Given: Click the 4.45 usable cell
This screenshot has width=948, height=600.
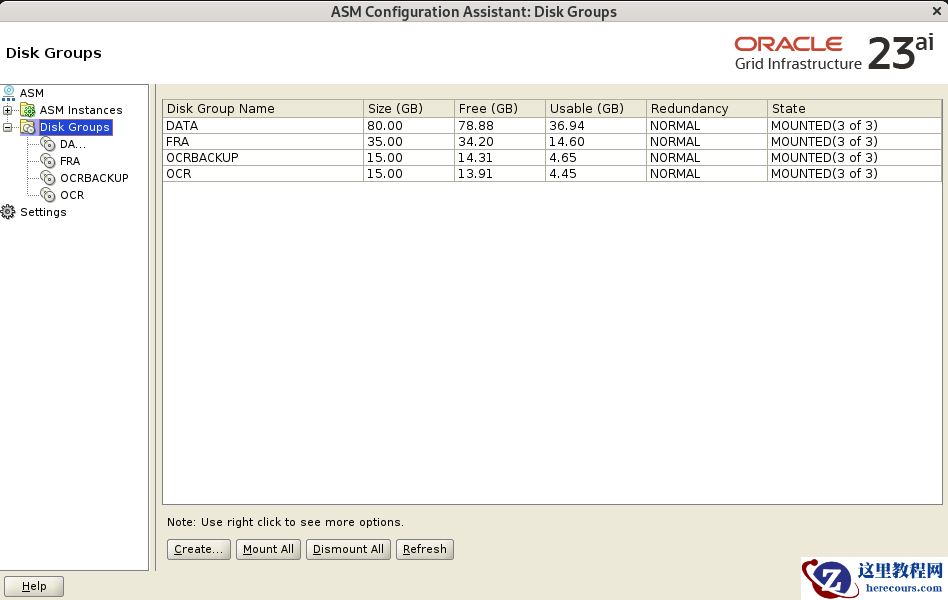Looking at the screenshot, I should pyautogui.click(x=596, y=174).
